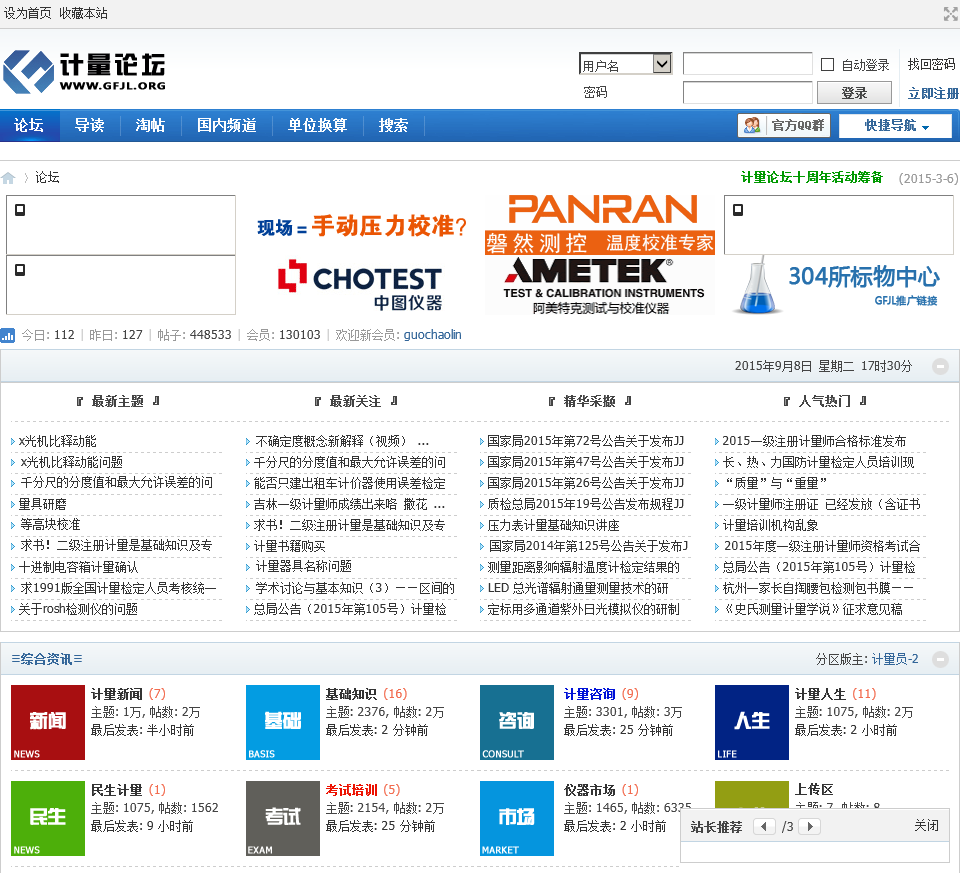Open the 基础 BASIS forum tile
This screenshot has width=960, height=873.
coord(282,722)
